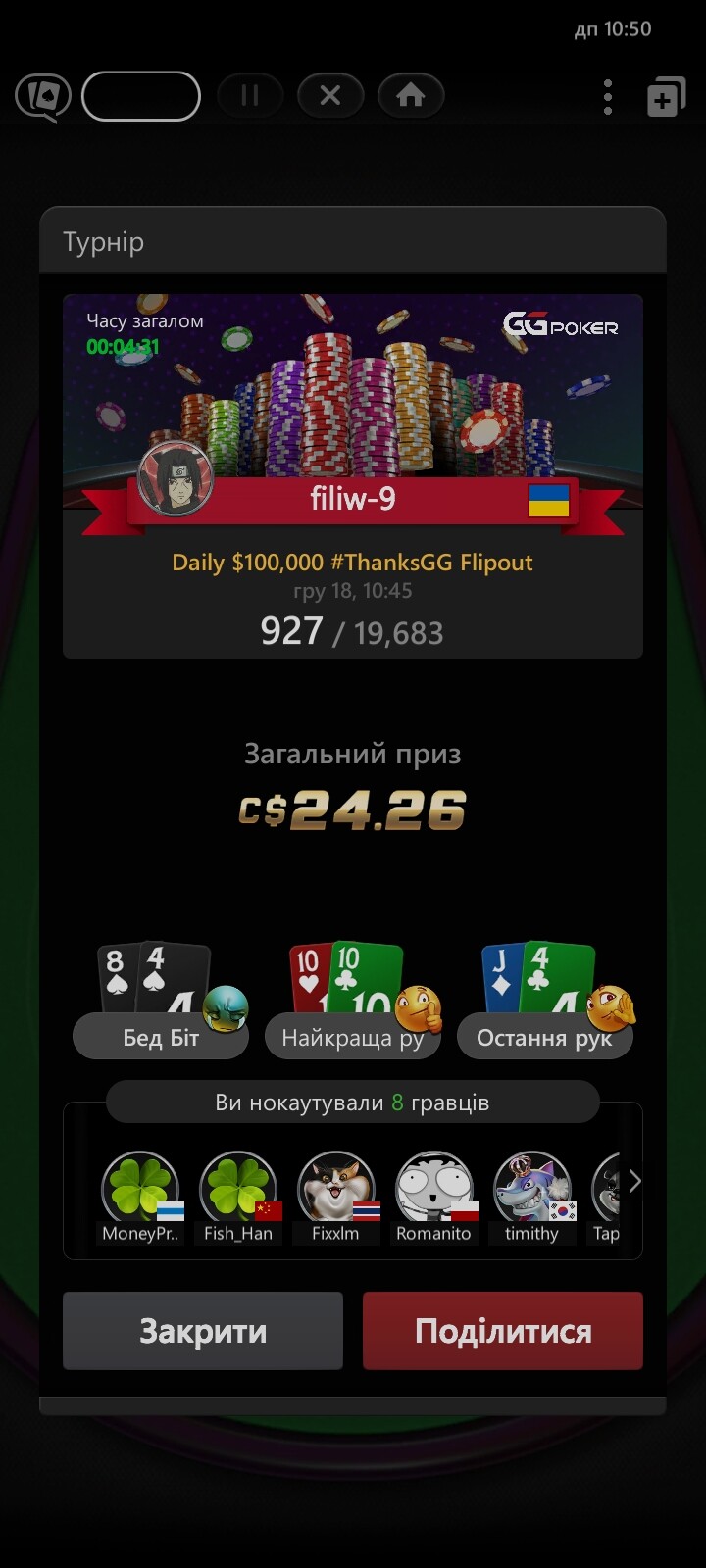This screenshot has width=706, height=1568.
Task: Tap the empty rounded field in toolbar
Action: 141,96
